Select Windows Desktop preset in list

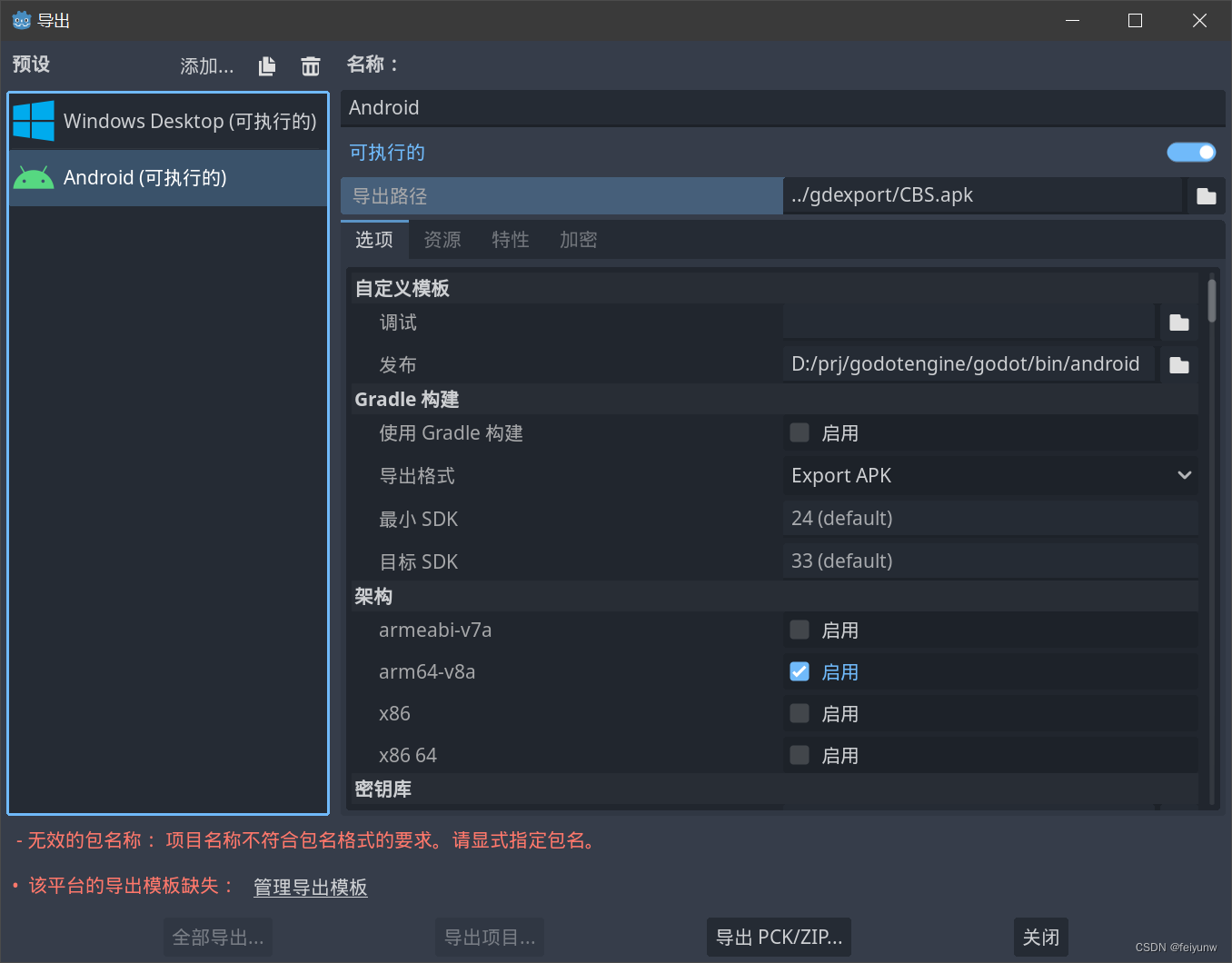click(x=168, y=122)
